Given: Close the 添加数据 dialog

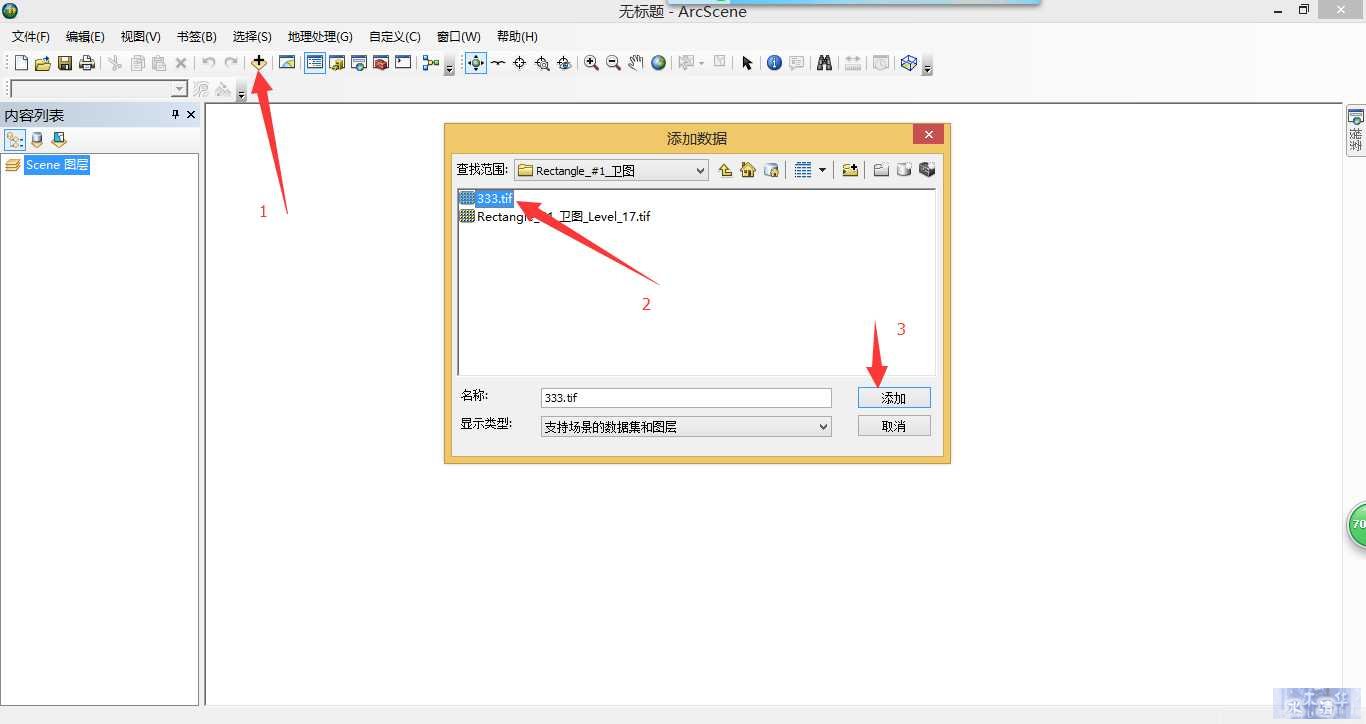Looking at the screenshot, I should pos(928,135).
